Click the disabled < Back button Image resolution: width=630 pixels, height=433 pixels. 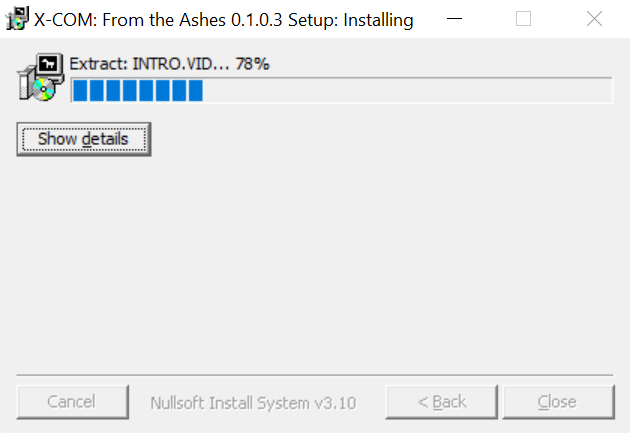click(x=442, y=402)
